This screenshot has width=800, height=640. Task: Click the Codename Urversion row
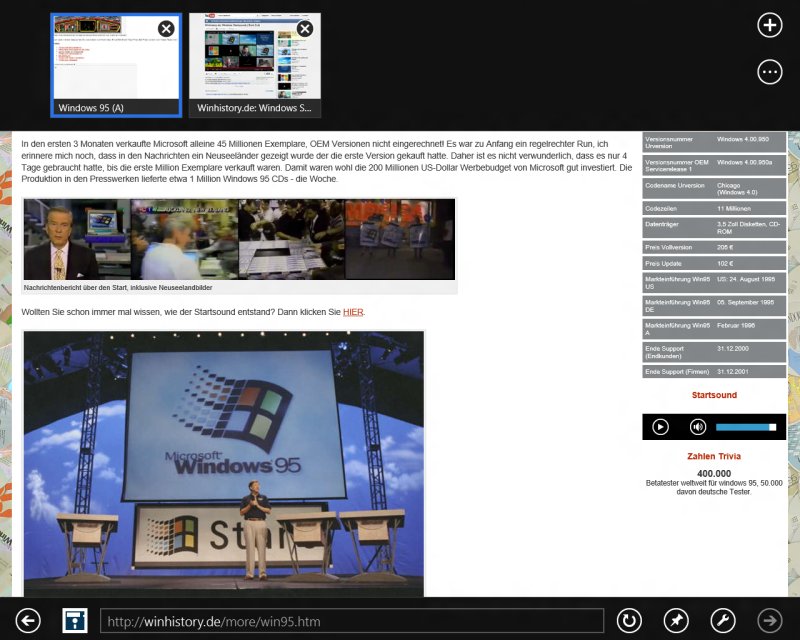point(714,189)
